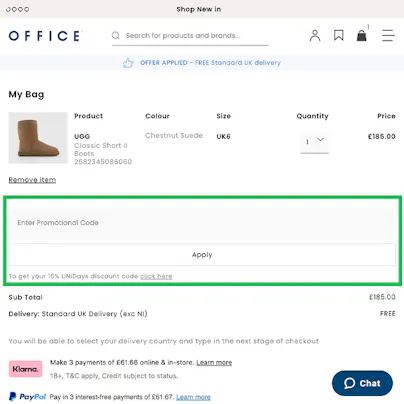Open saved items bookmark icon
Image resolution: width=404 pixels, height=404 pixels.
coord(339,35)
